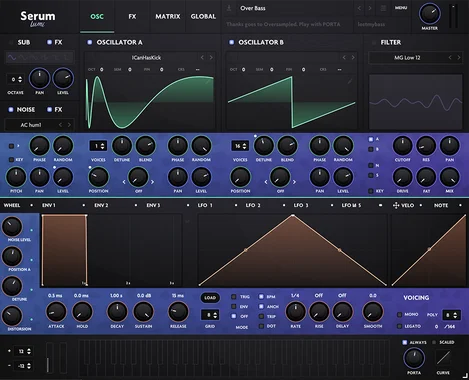The image size is (469, 380).
Task: Click the LFO LOAD button
Action: click(x=210, y=298)
